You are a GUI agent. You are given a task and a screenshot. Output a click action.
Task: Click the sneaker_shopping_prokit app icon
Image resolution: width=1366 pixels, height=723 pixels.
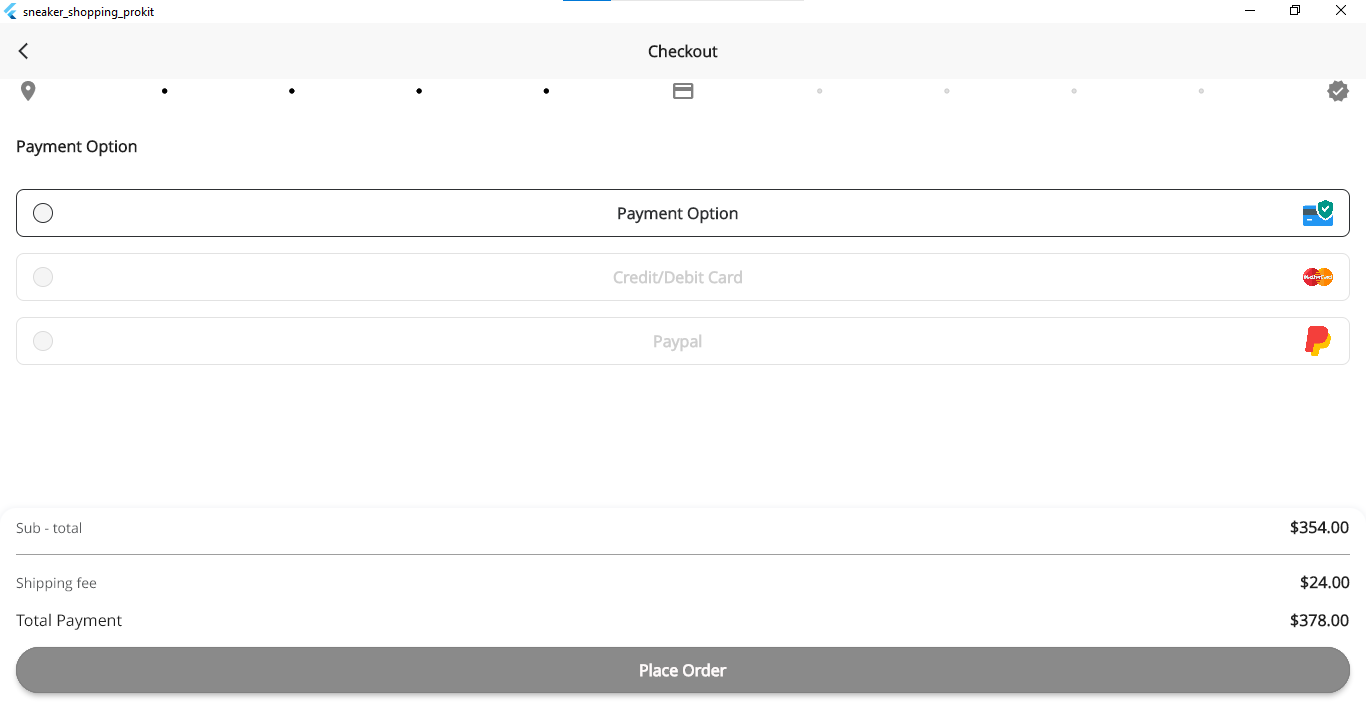[10, 11]
